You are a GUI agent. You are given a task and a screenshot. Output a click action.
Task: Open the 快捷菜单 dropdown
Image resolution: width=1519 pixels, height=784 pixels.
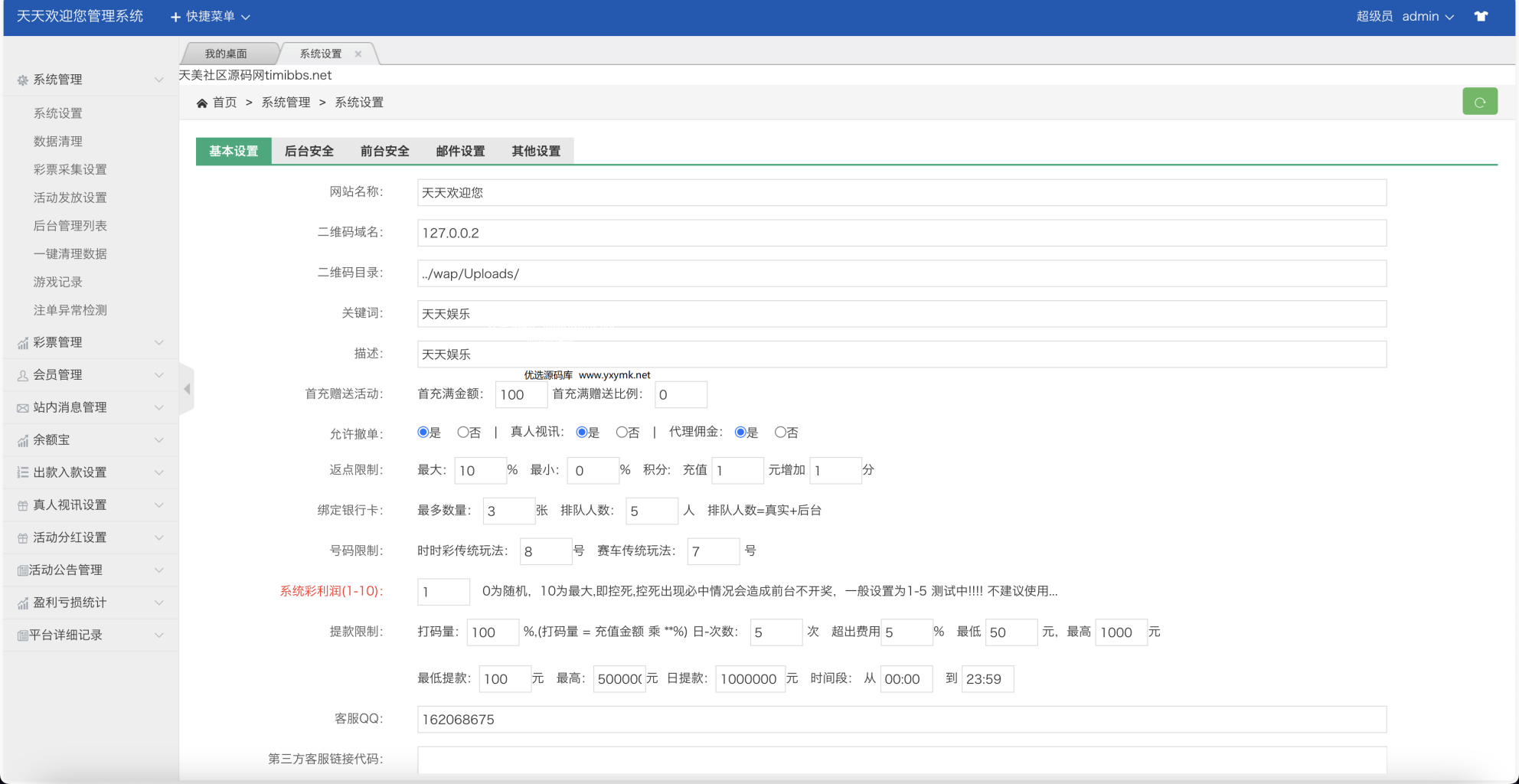pos(212,16)
